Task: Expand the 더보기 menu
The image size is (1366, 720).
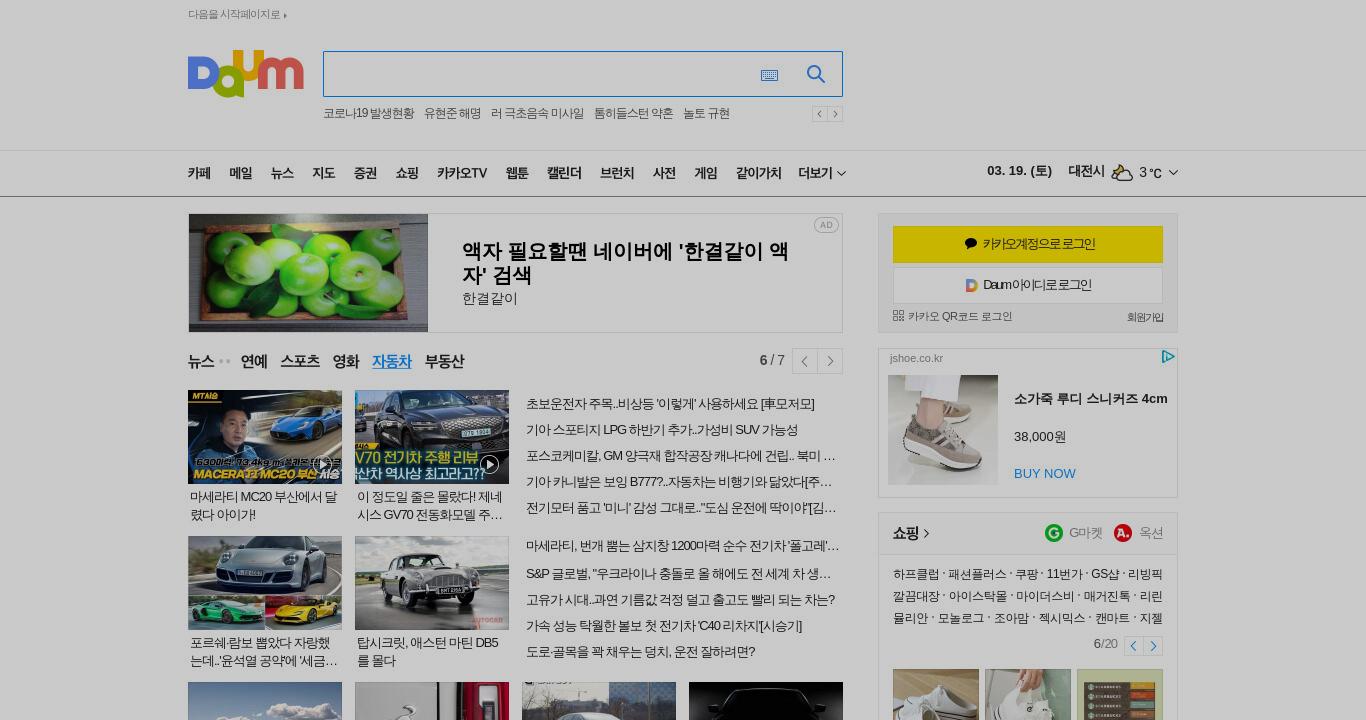Action: coord(822,173)
